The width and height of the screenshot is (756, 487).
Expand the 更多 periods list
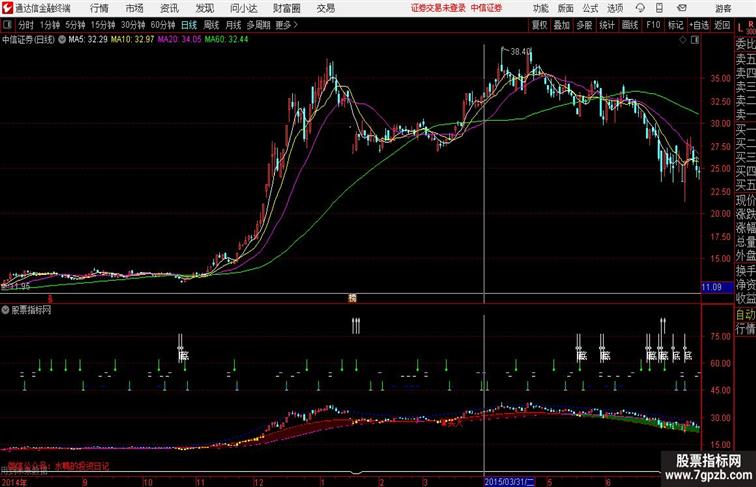[x=286, y=25]
